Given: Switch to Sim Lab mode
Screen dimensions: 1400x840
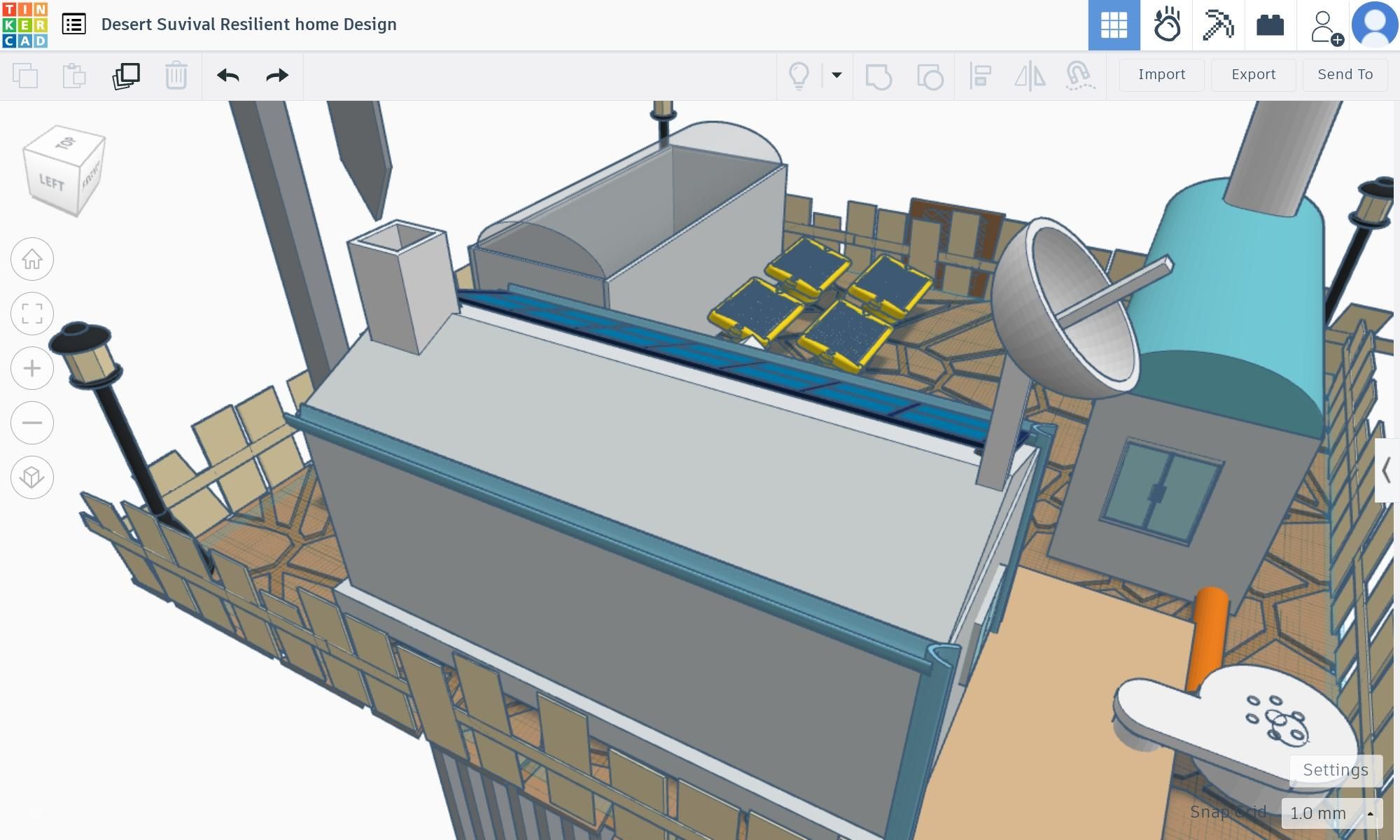Looking at the screenshot, I should [1167, 25].
